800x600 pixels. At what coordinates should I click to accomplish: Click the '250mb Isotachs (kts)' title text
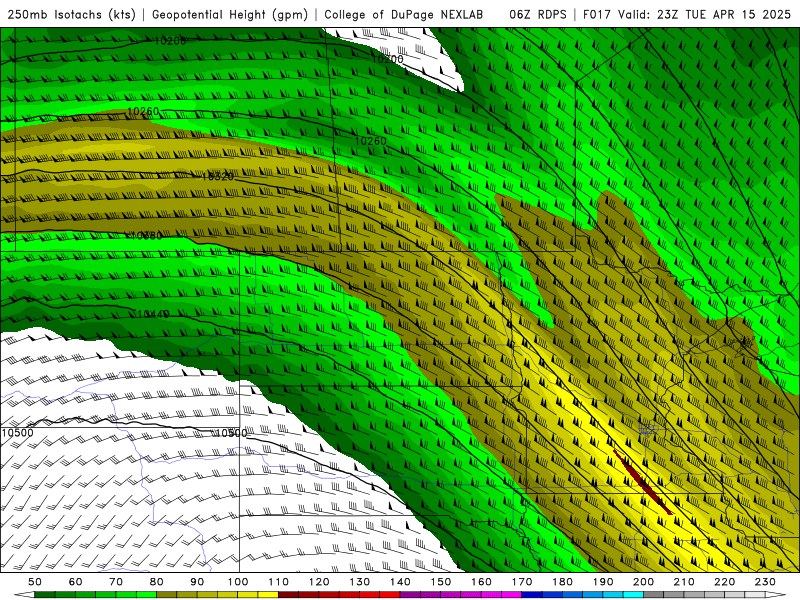point(72,14)
